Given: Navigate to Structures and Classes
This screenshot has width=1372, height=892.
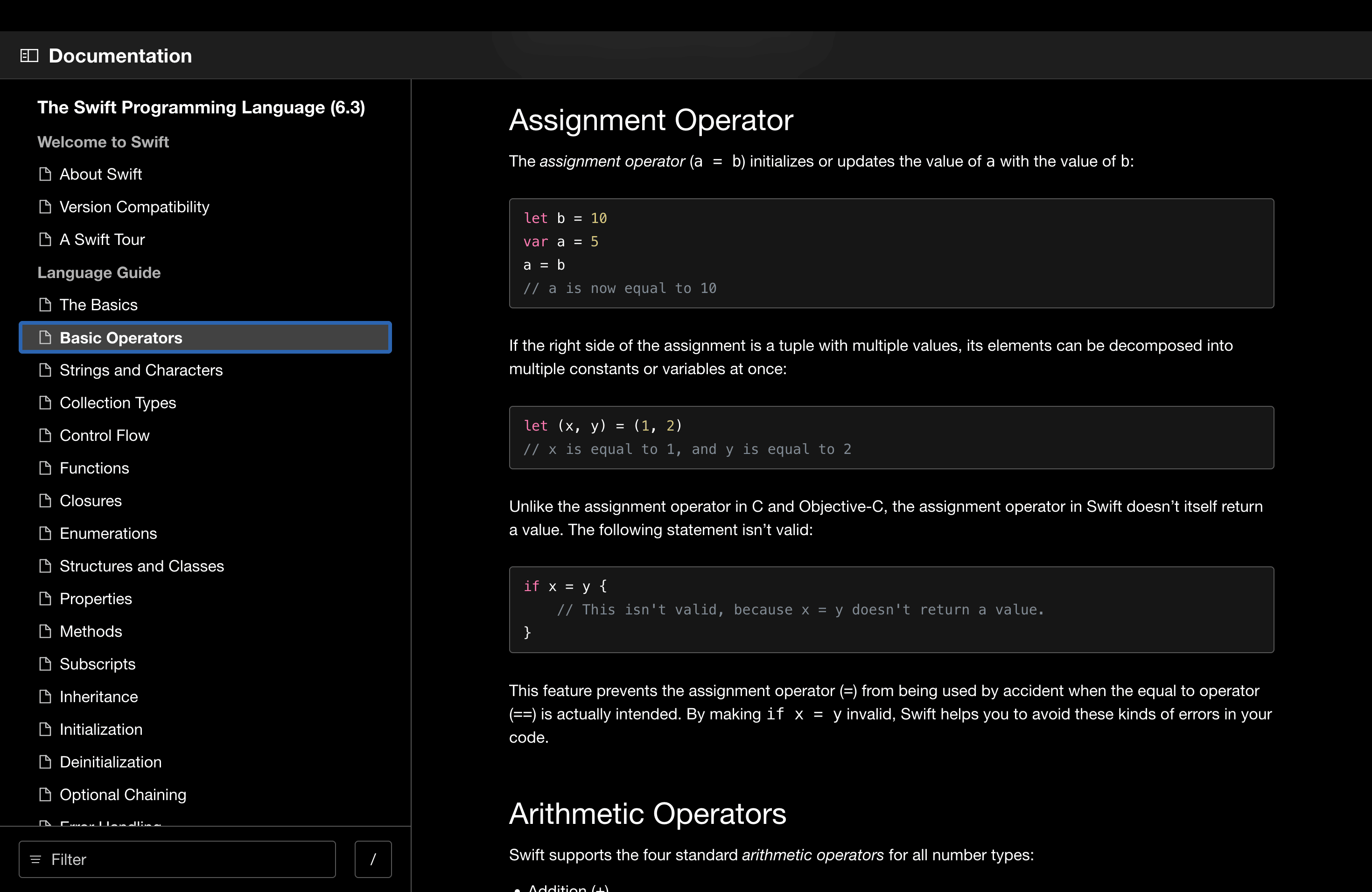Looking at the screenshot, I should click(x=141, y=566).
